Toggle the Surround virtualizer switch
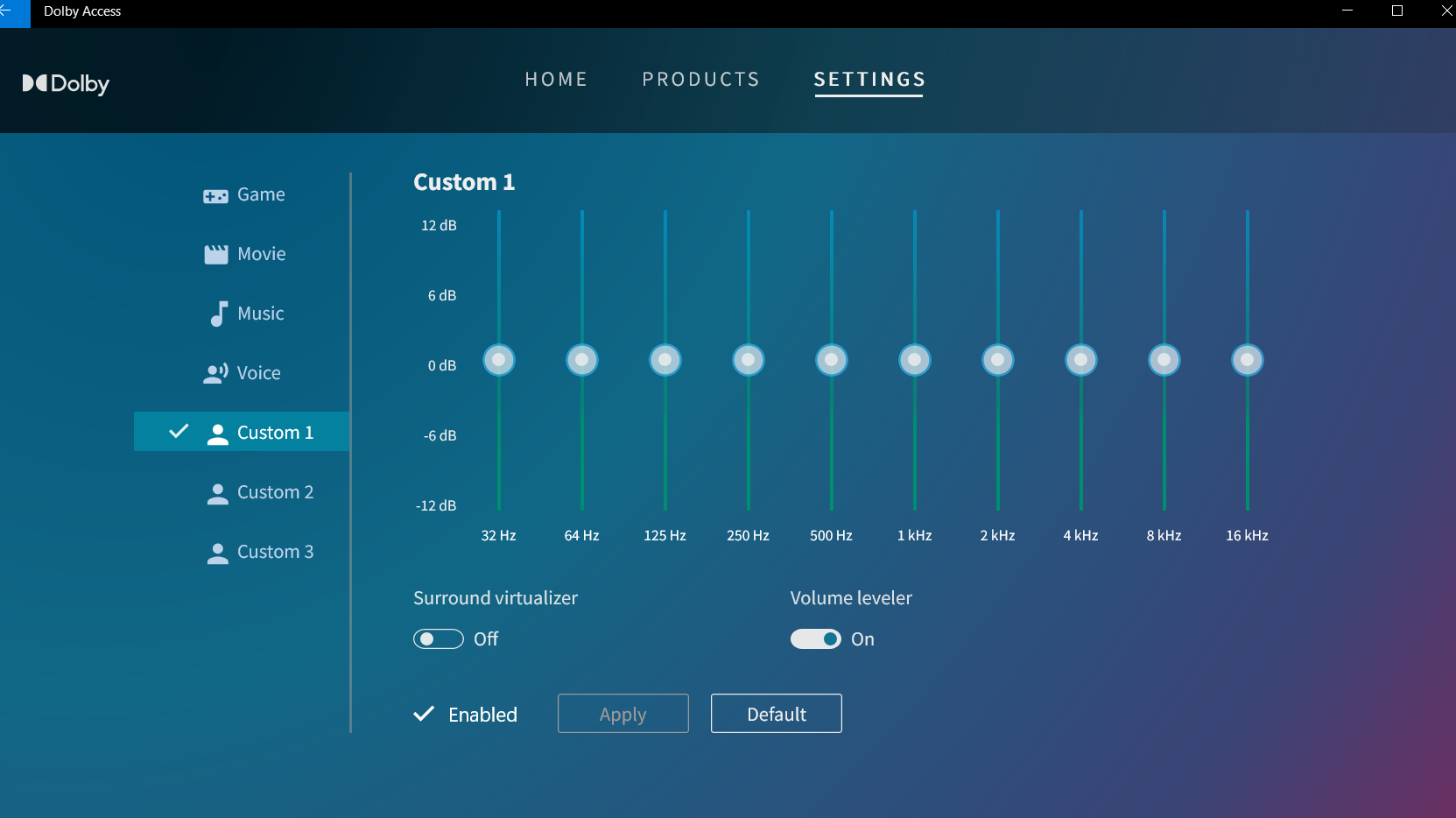The image size is (1456, 818). coord(439,639)
